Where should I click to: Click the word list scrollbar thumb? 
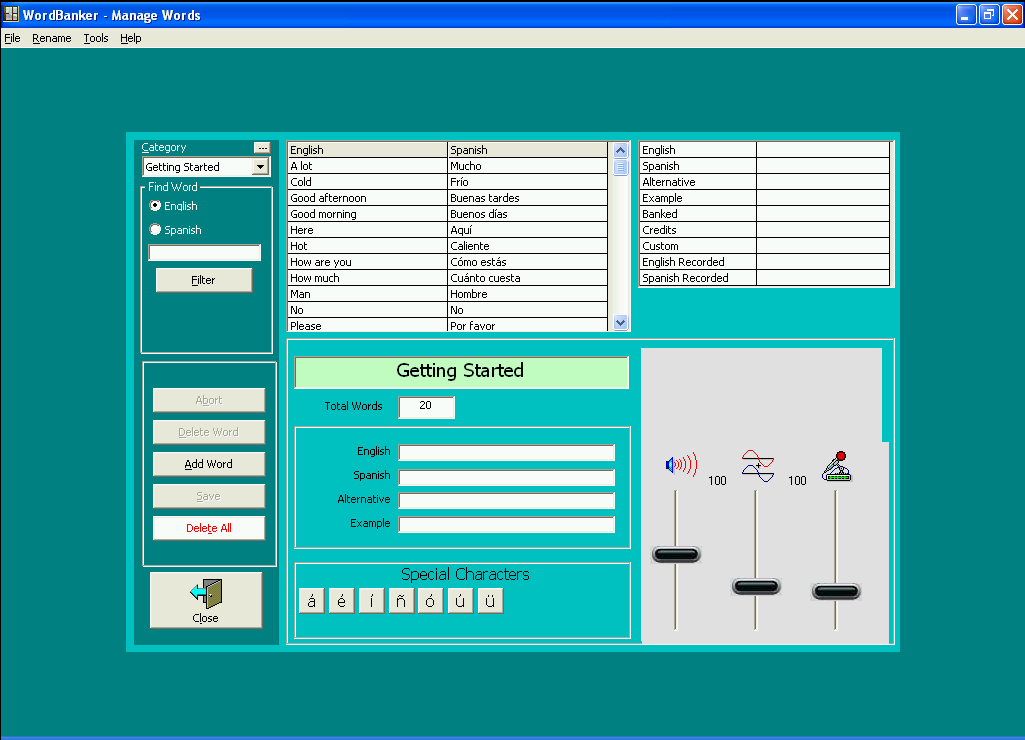(620, 167)
